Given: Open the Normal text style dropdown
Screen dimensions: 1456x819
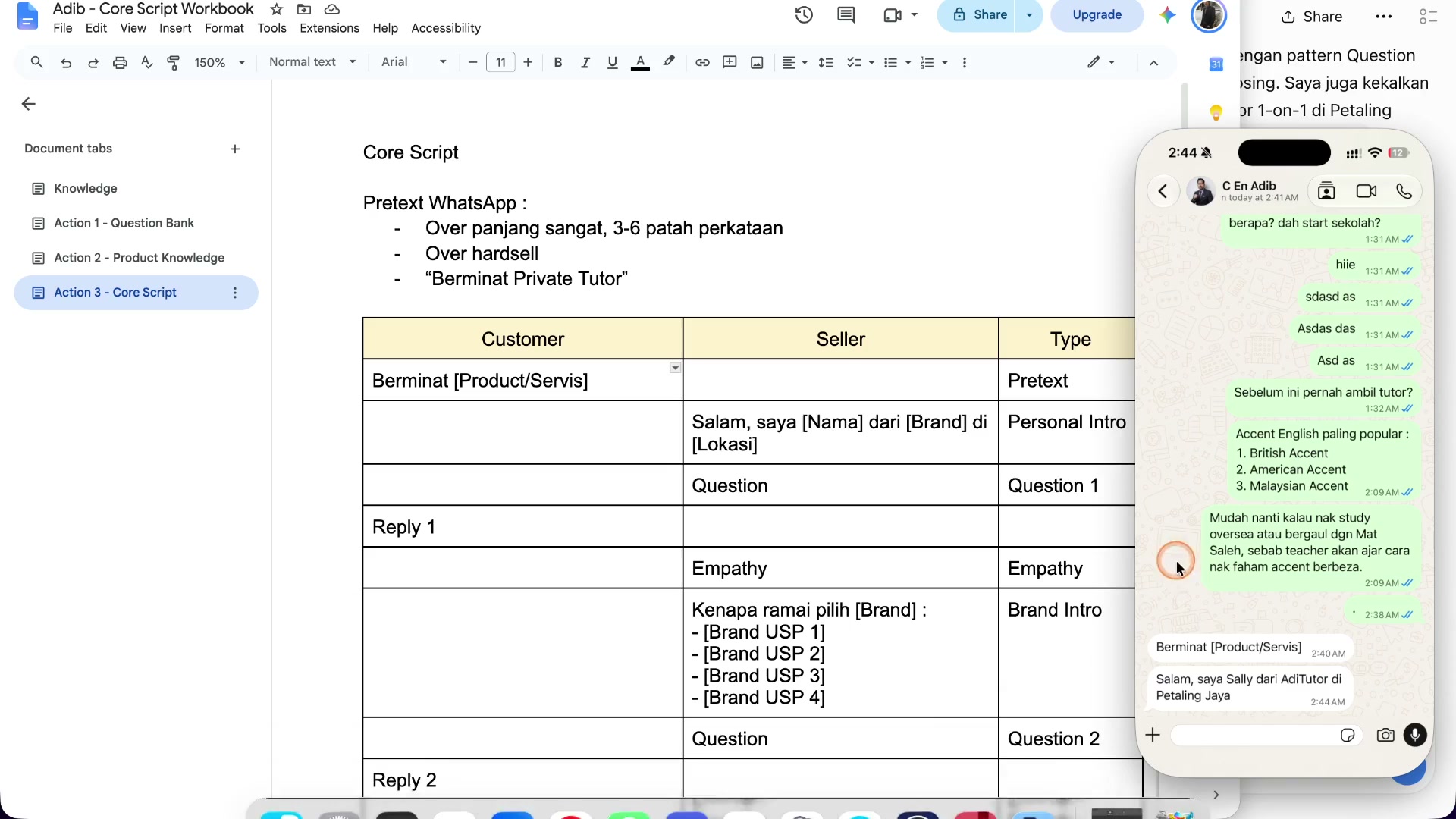Looking at the screenshot, I should [x=312, y=62].
